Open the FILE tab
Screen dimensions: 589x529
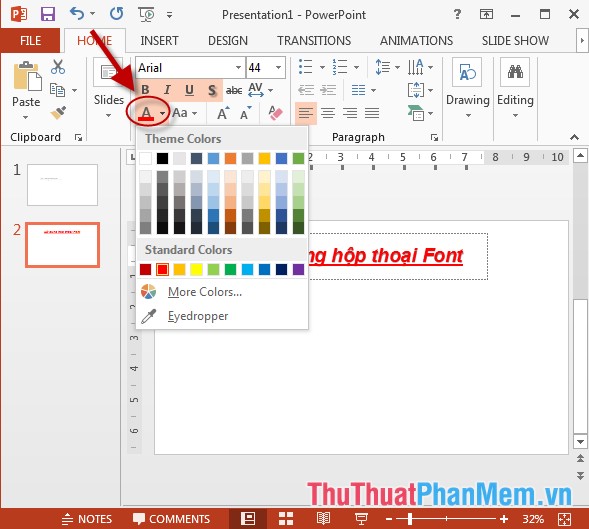point(30,40)
